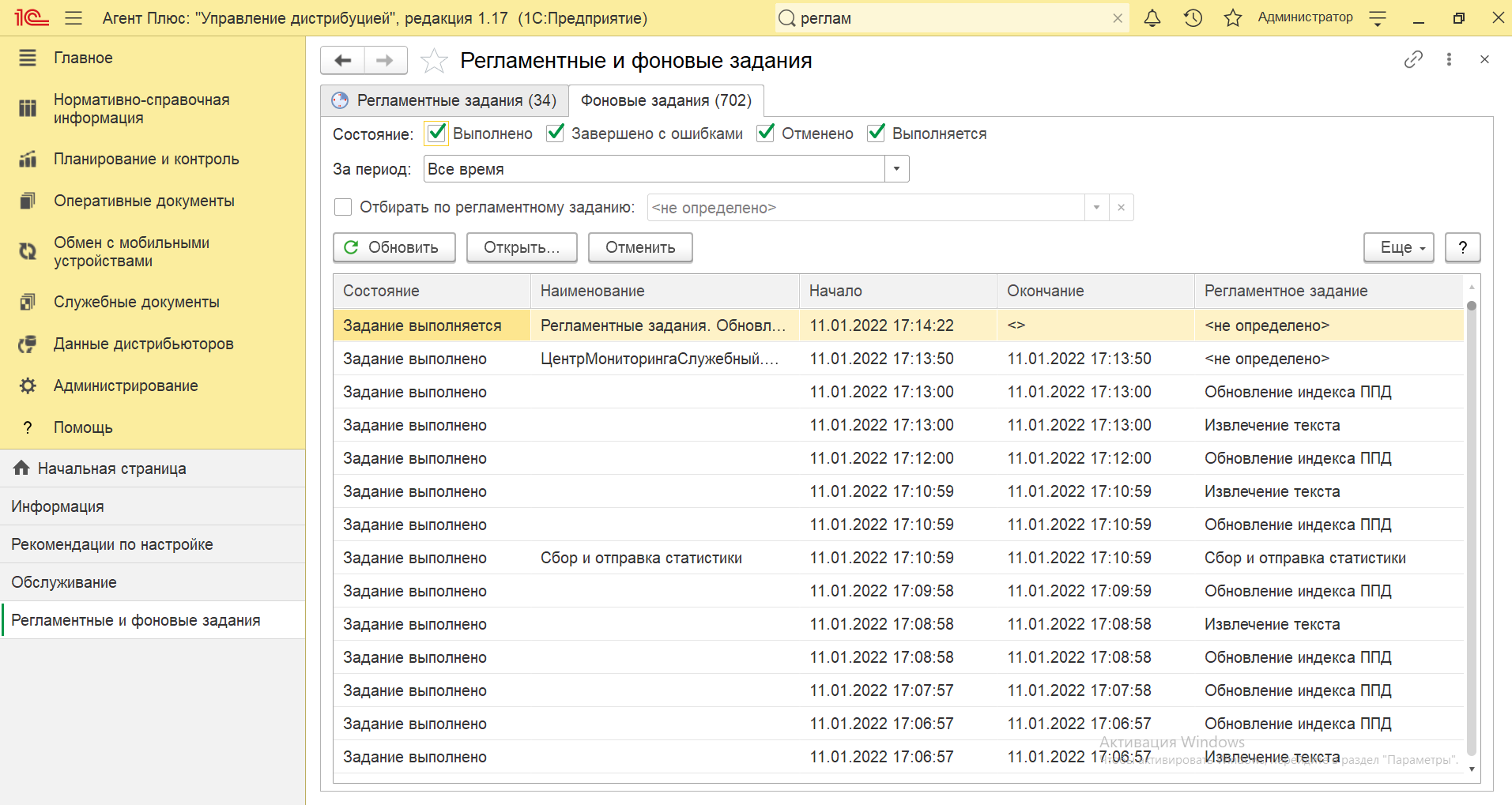Click the 1C logo icon
The image size is (1512, 805).
coord(32,17)
